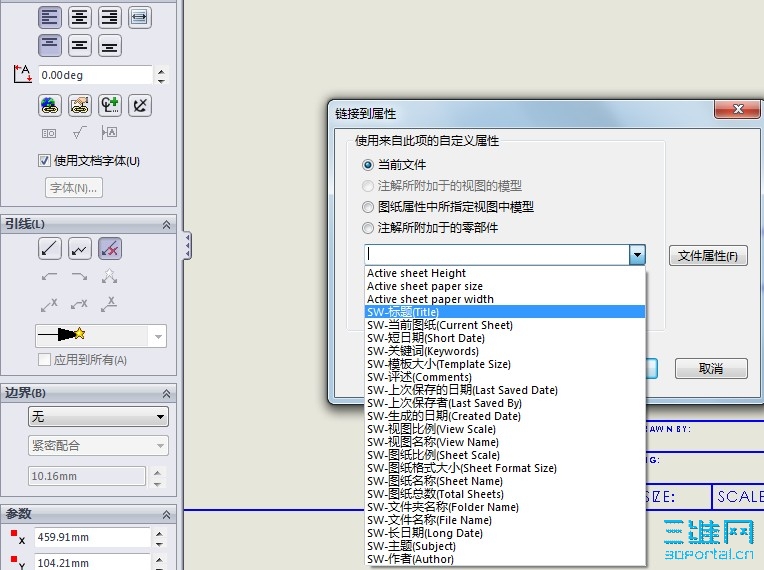Click geometric tolerance icon
The image size is (764, 570).
click(49, 133)
